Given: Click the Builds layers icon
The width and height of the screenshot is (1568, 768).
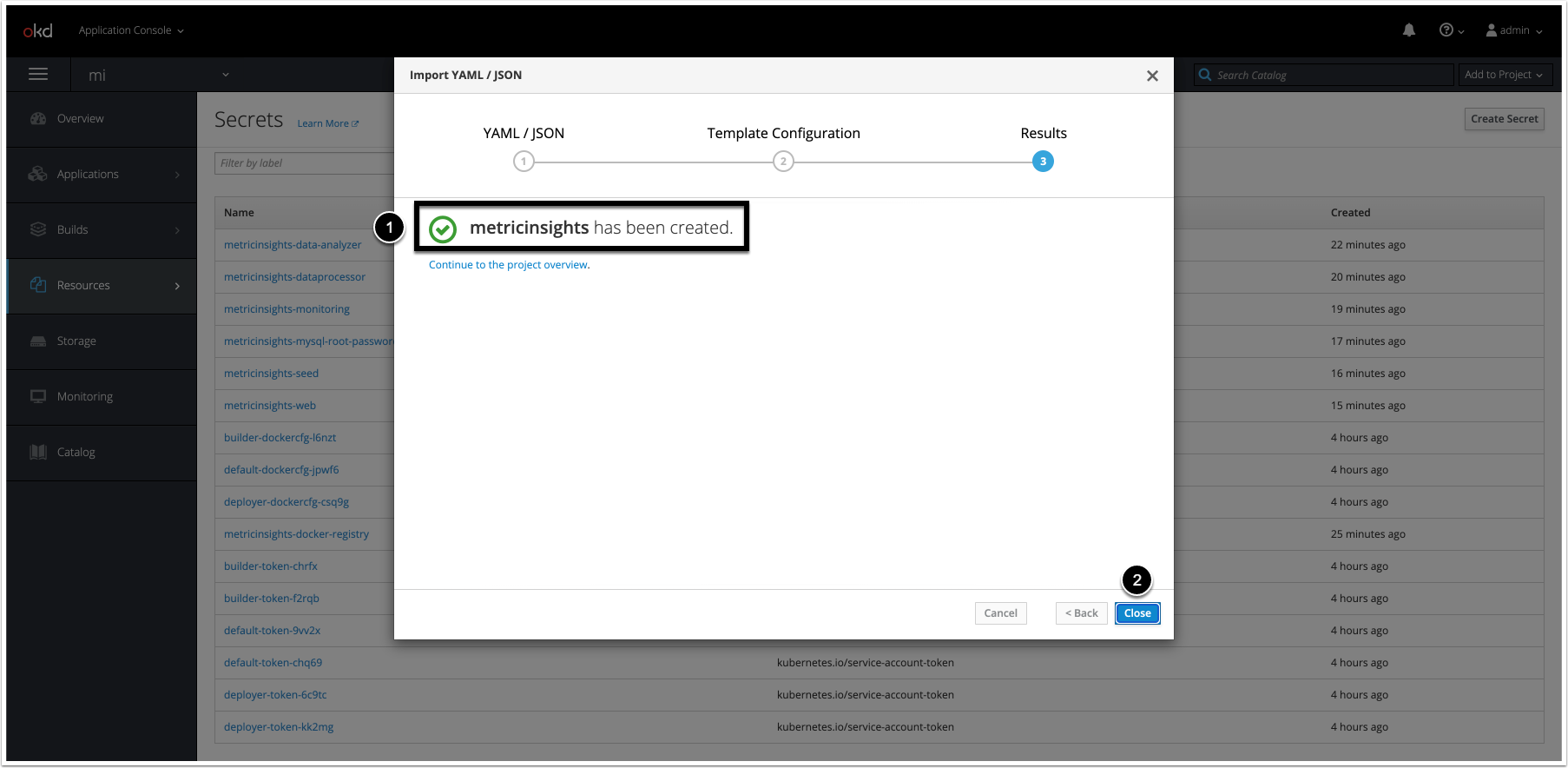Looking at the screenshot, I should click(38, 230).
